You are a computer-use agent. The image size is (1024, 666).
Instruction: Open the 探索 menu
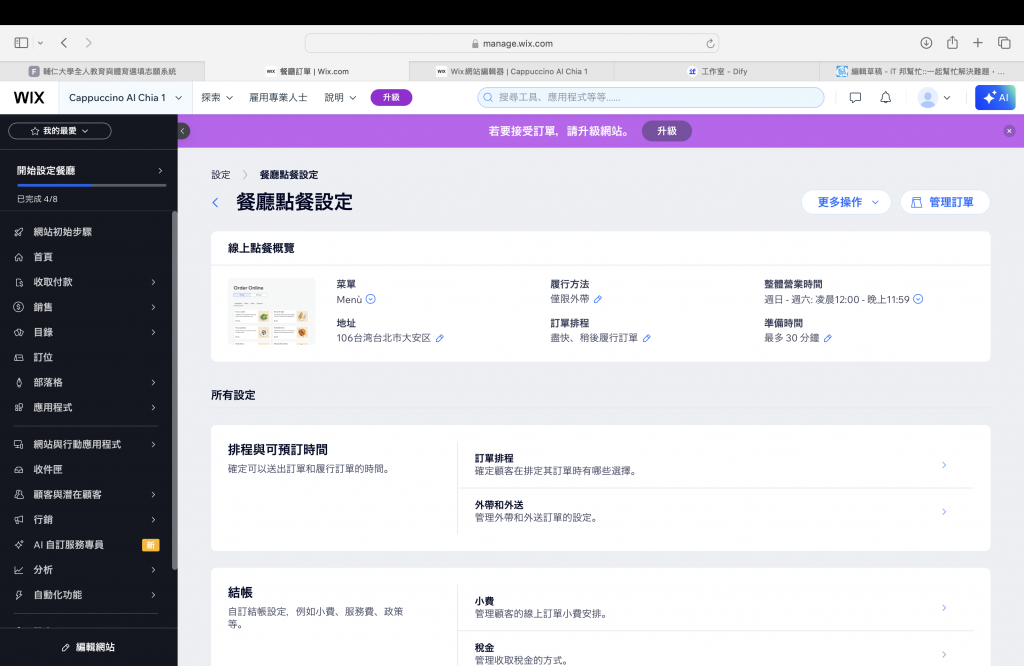point(217,98)
